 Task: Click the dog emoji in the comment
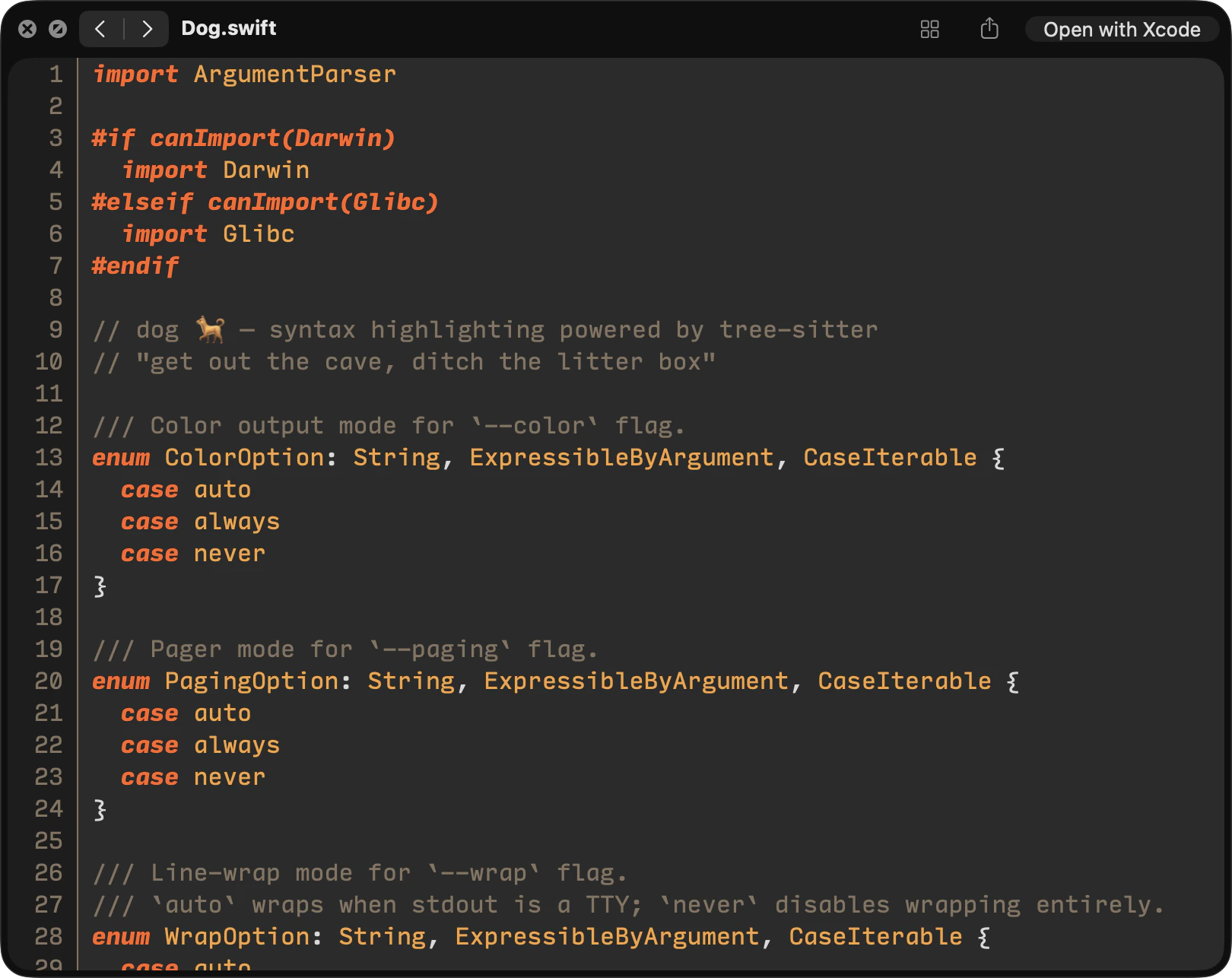click(x=211, y=329)
